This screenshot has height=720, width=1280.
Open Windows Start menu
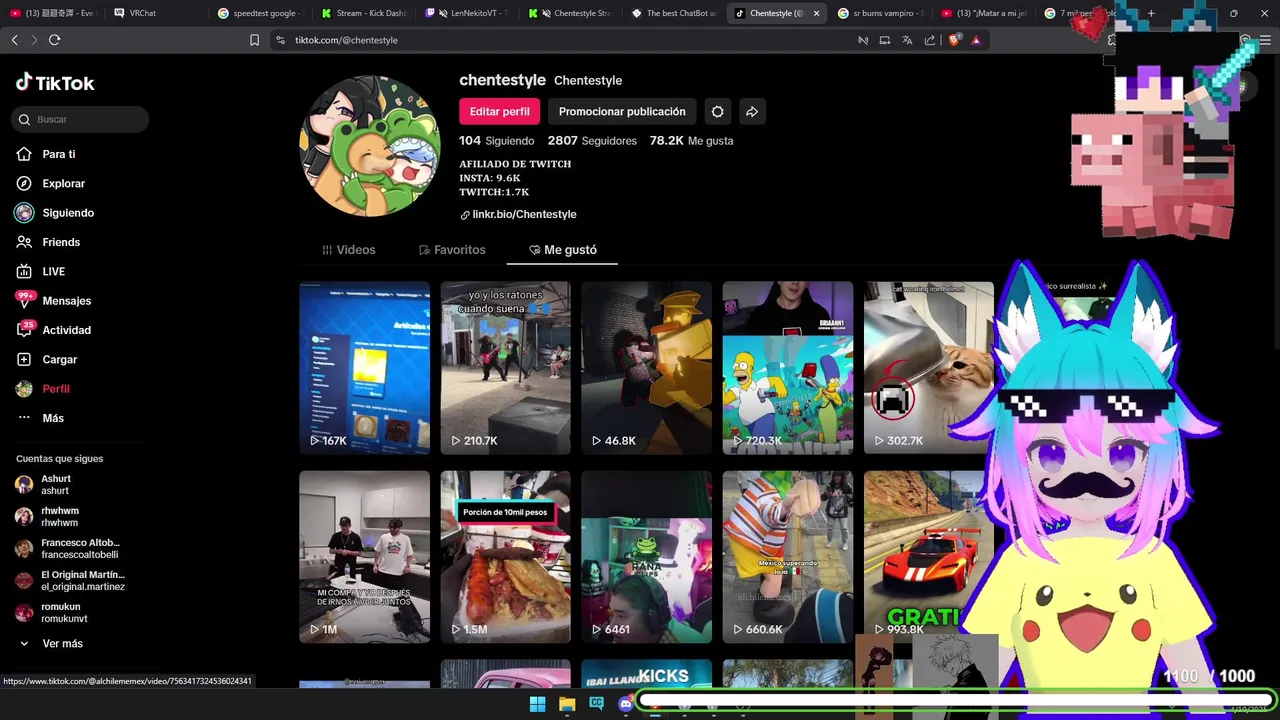pyautogui.click(x=537, y=704)
